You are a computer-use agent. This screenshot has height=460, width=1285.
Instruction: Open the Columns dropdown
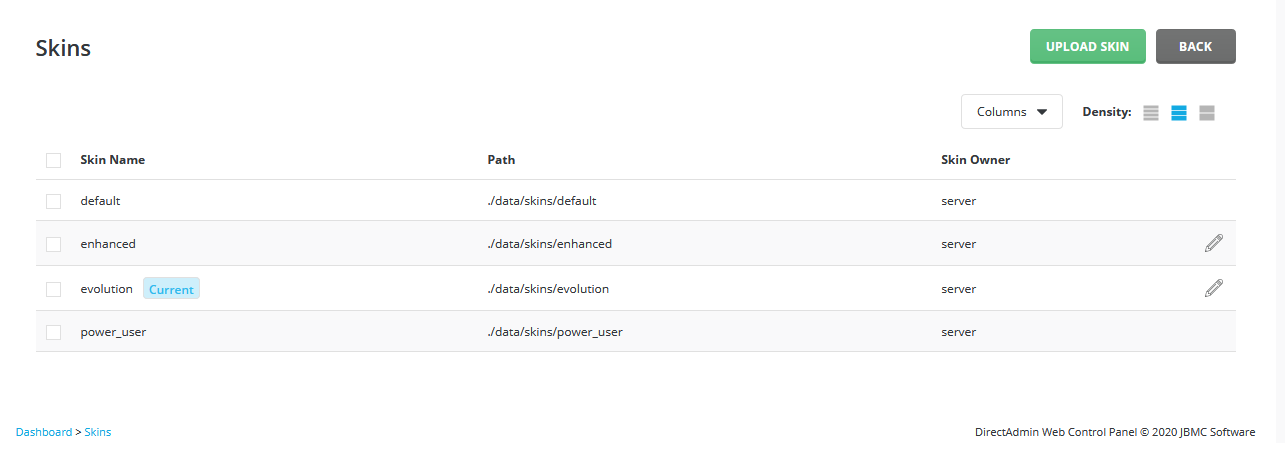(1012, 112)
